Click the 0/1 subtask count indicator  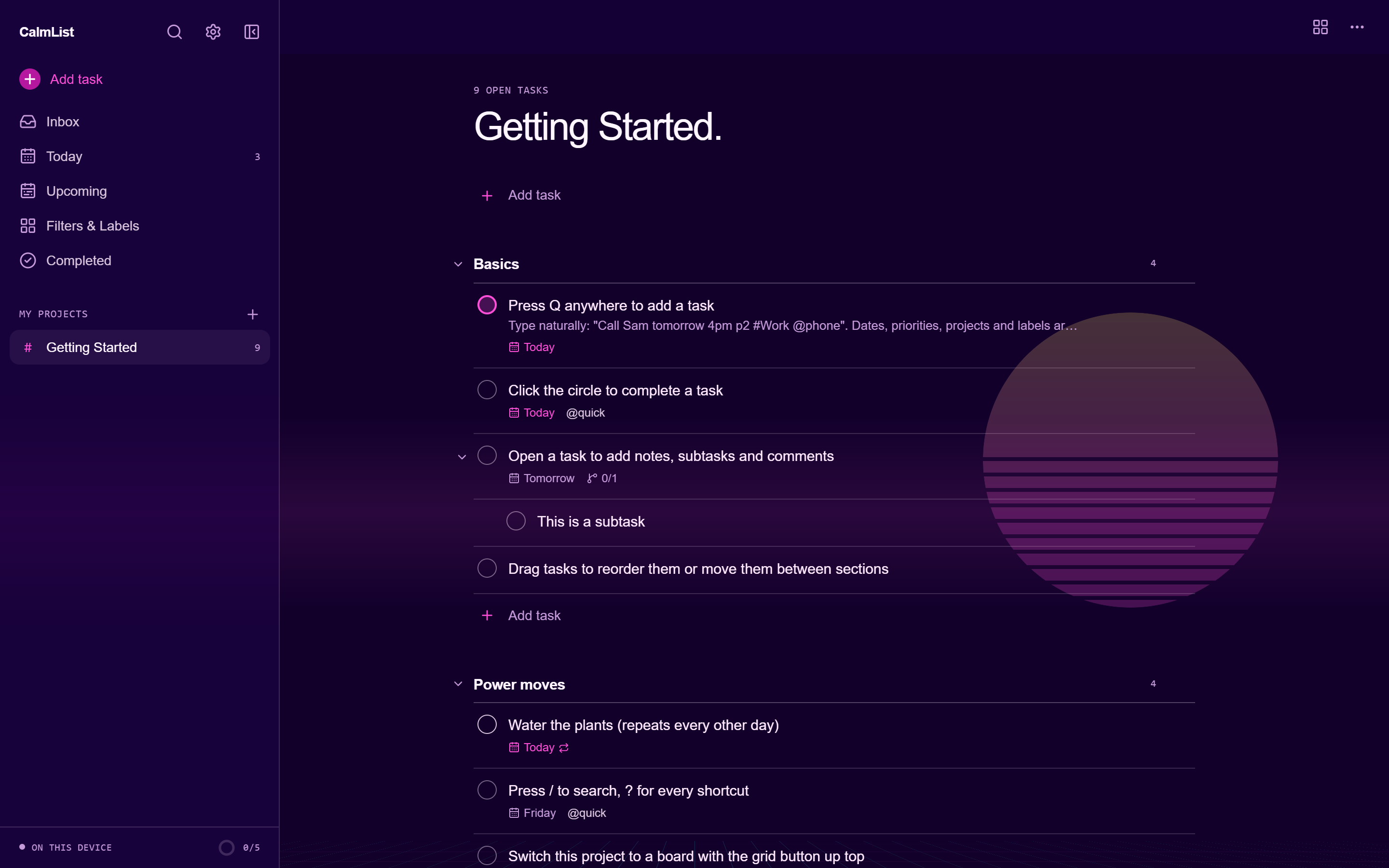point(601,478)
